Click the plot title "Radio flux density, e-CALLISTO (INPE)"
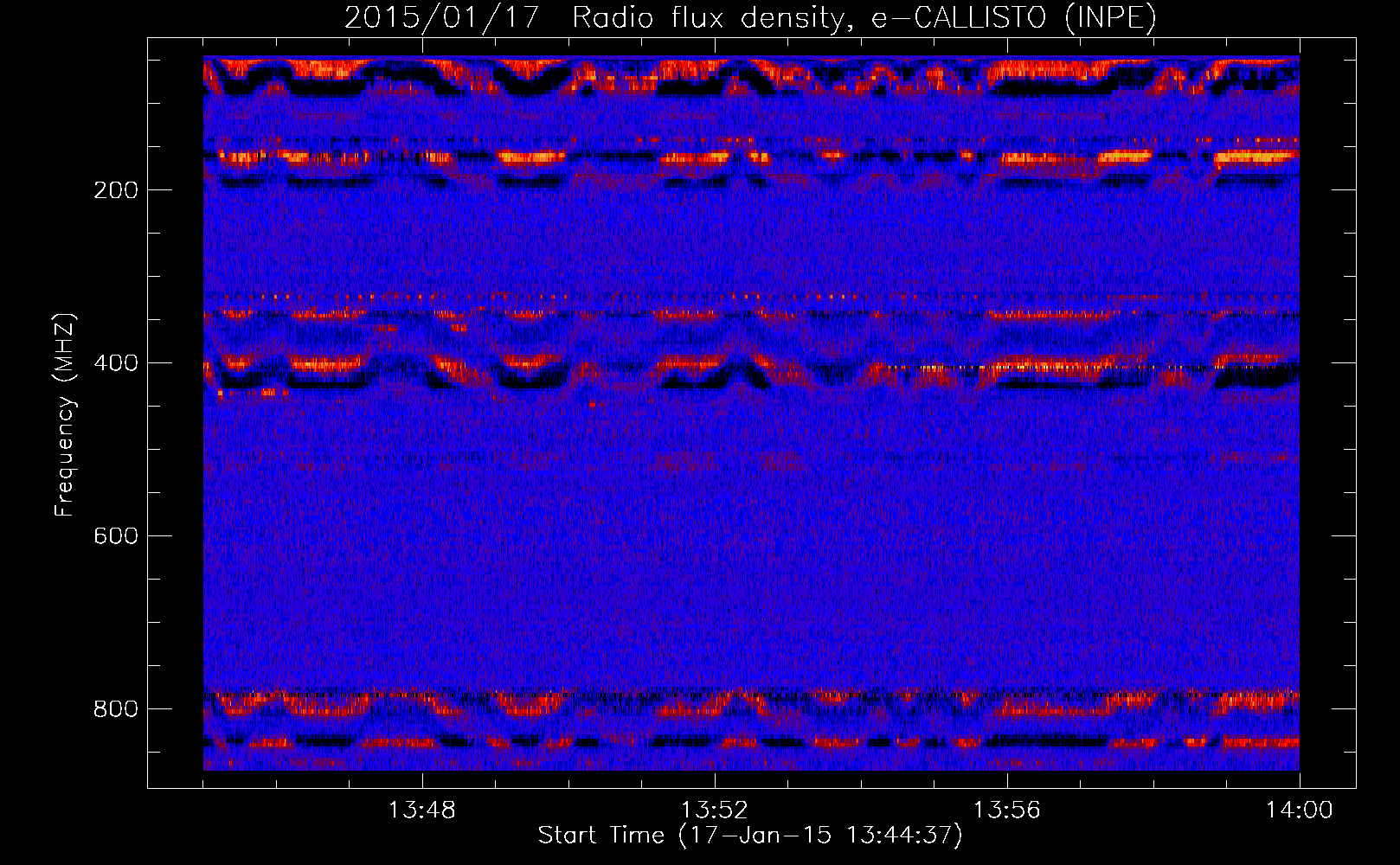The height and width of the screenshot is (865, 1400). pyautogui.click(x=864, y=18)
